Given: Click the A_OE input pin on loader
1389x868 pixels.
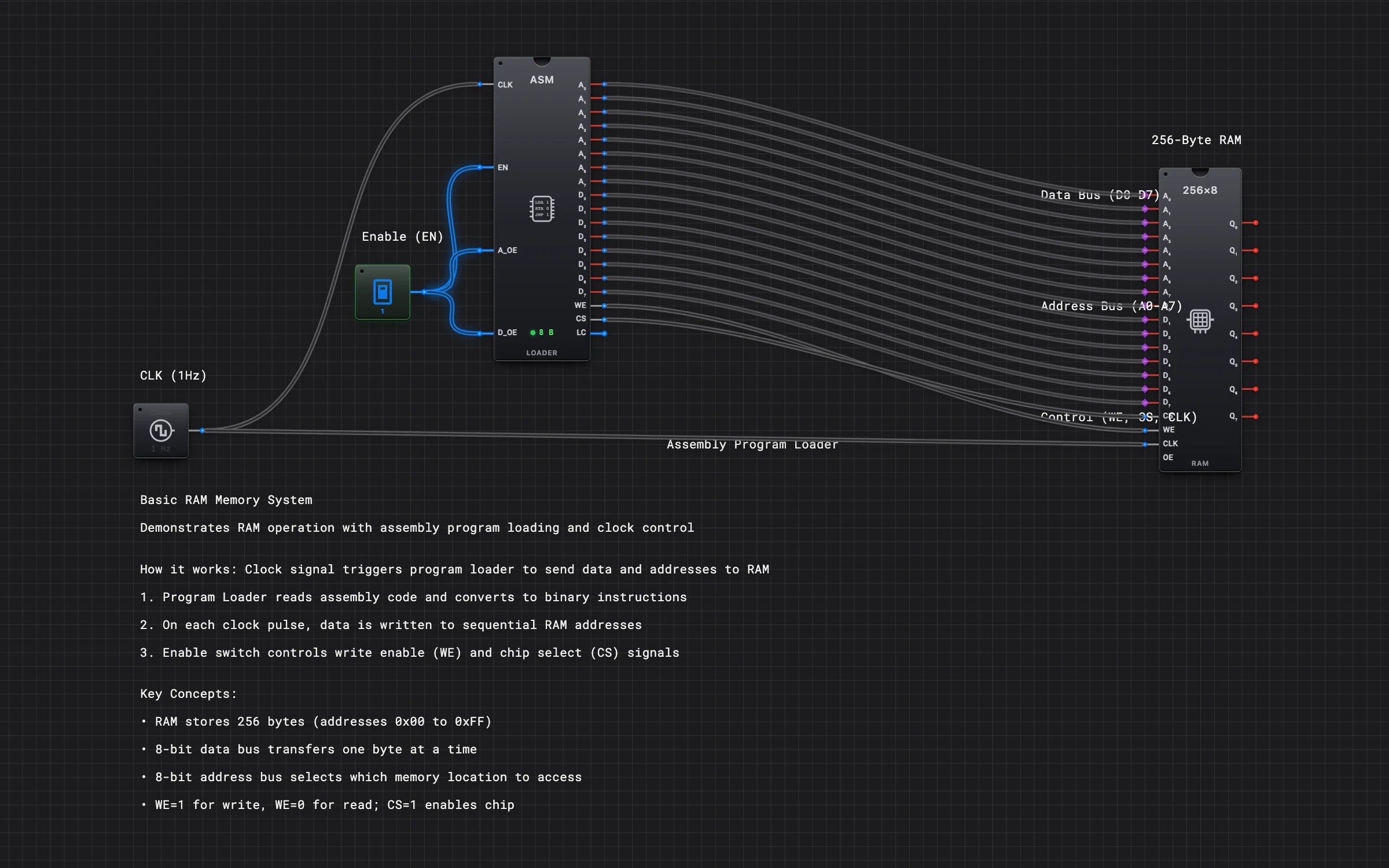Looking at the screenshot, I should click(x=480, y=251).
